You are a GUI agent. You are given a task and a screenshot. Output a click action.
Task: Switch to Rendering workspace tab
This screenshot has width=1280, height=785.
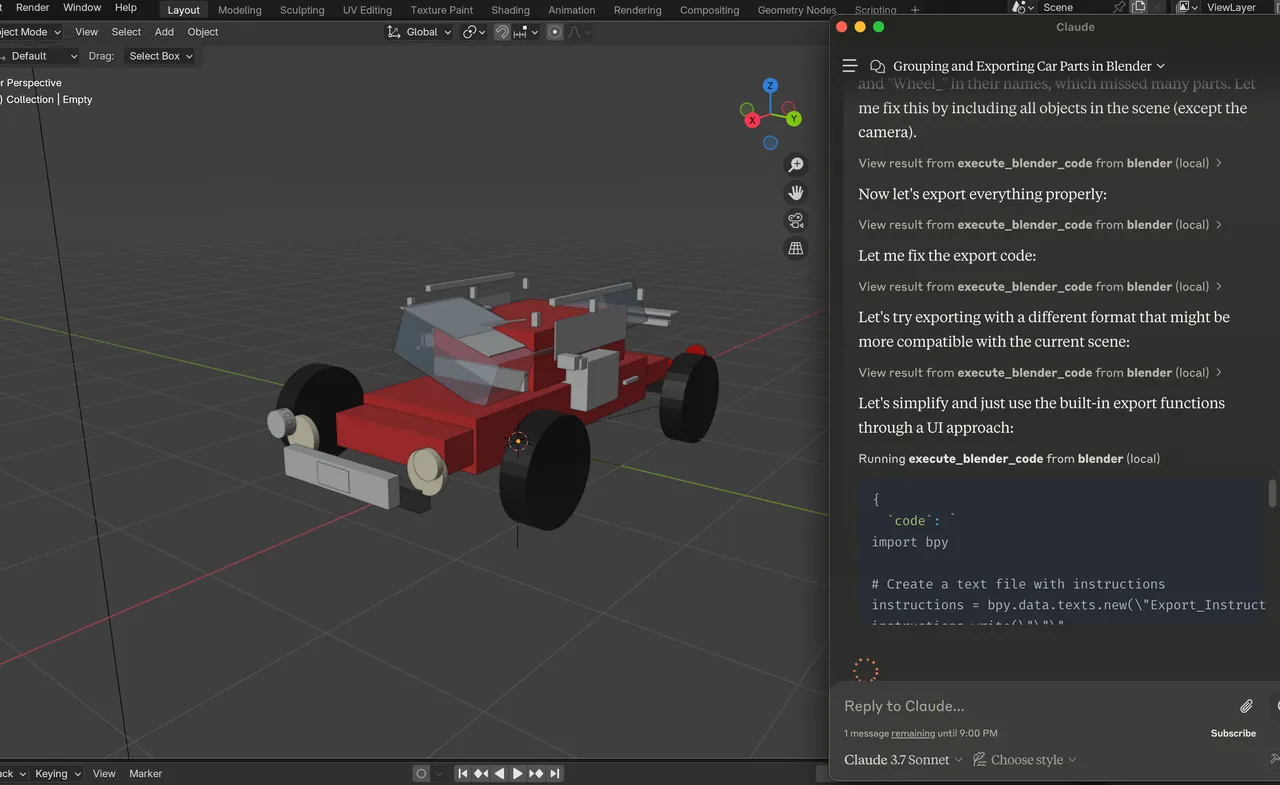[638, 10]
